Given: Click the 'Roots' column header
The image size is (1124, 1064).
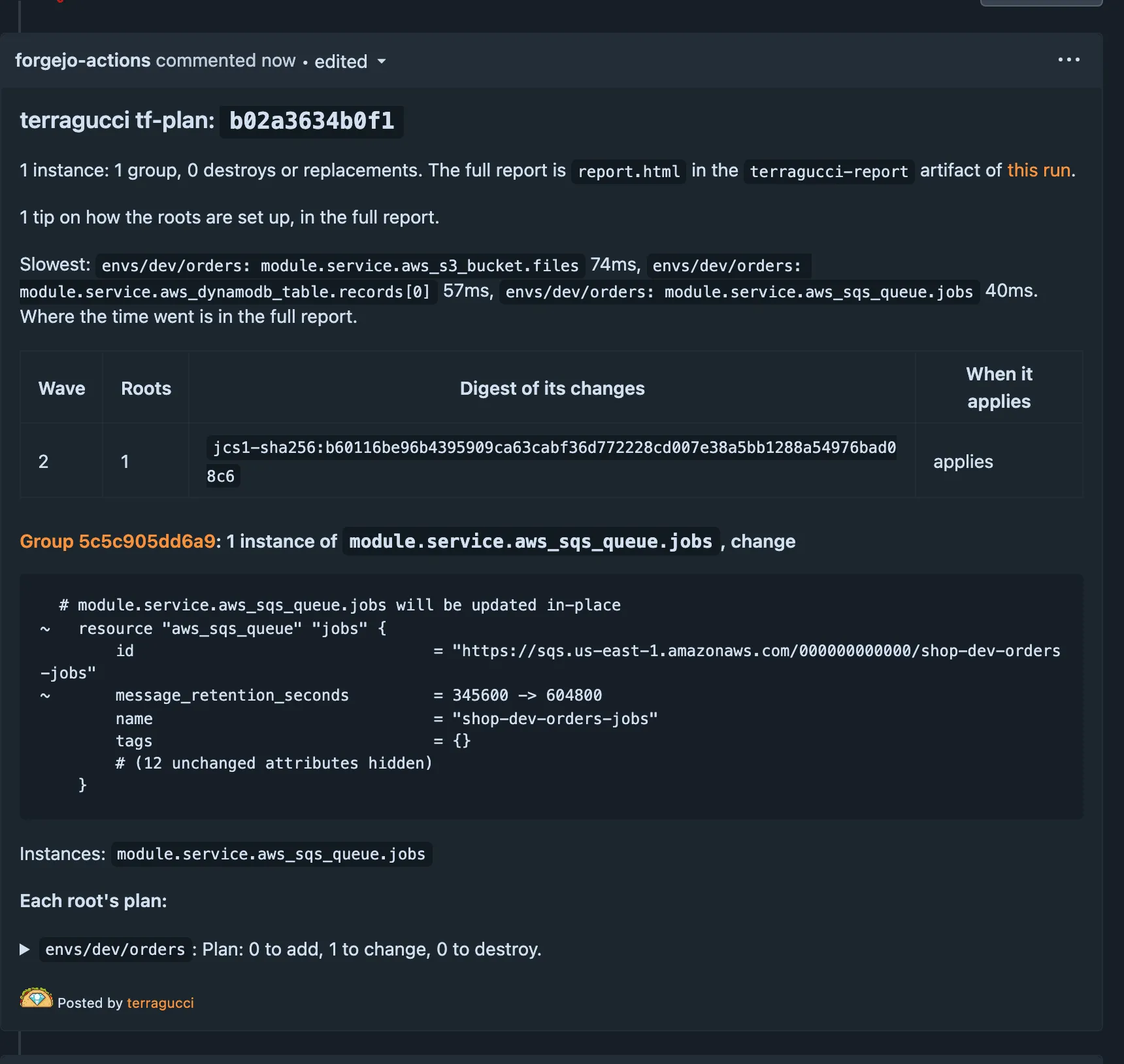Looking at the screenshot, I should point(146,388).
